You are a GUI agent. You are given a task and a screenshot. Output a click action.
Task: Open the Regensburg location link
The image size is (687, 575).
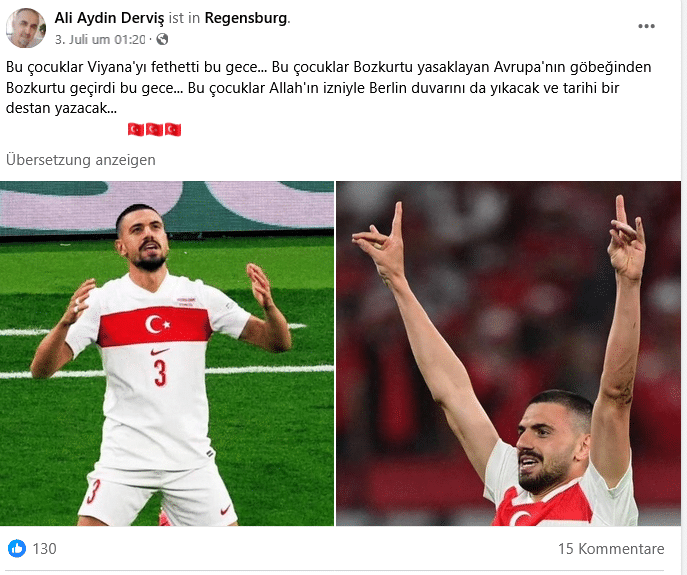(246, 18)
